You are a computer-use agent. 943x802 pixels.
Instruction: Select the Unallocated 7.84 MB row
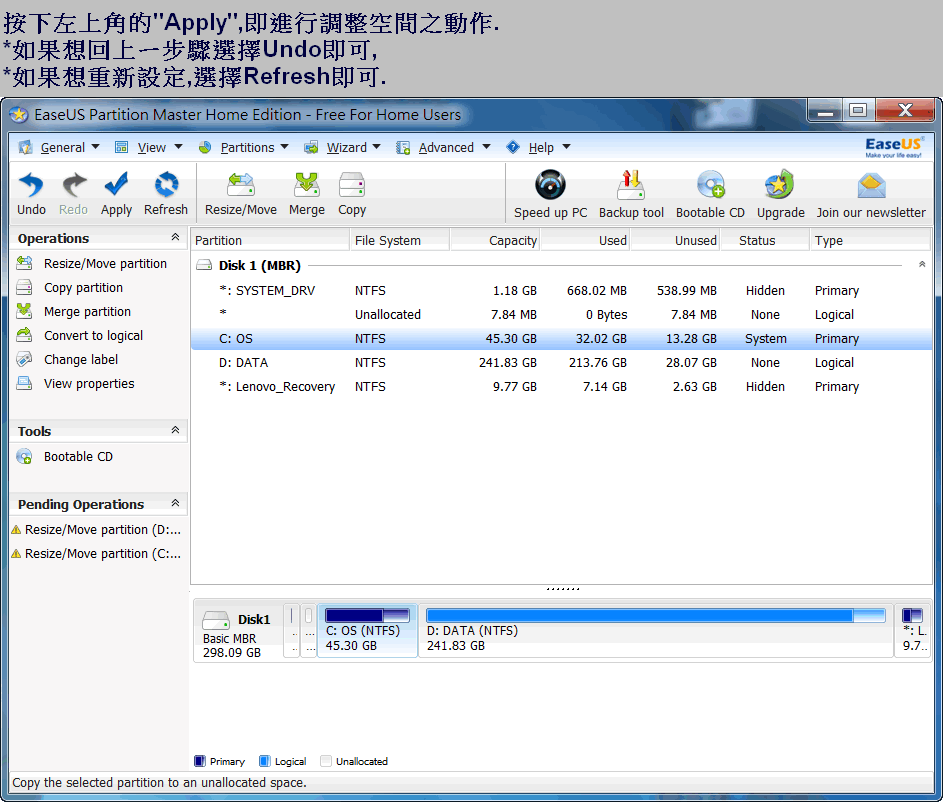561,314
